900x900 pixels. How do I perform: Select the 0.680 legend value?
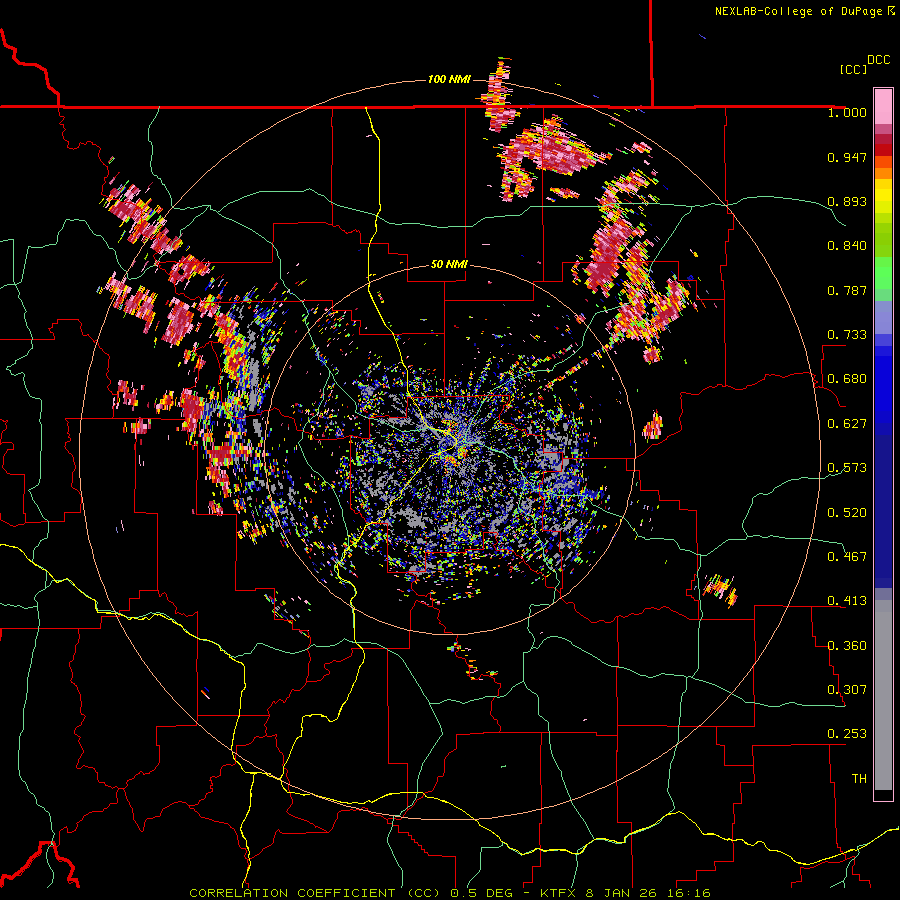(847, 379)
